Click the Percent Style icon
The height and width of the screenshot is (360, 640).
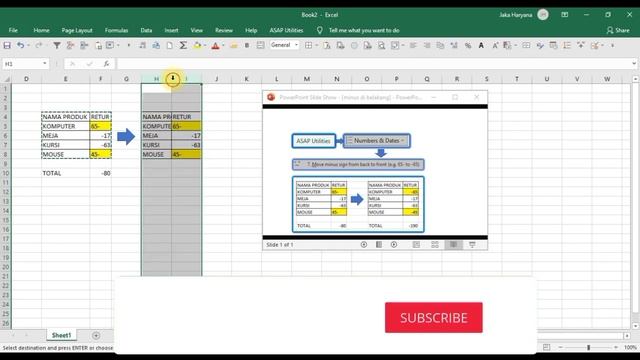tap(468, 45)
